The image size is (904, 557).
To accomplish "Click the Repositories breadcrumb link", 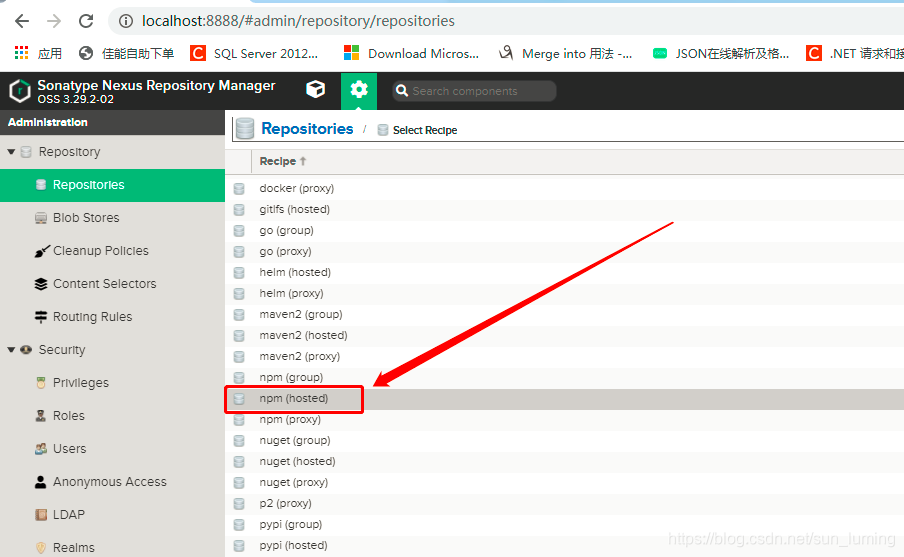I will click(x=307, y=129).
